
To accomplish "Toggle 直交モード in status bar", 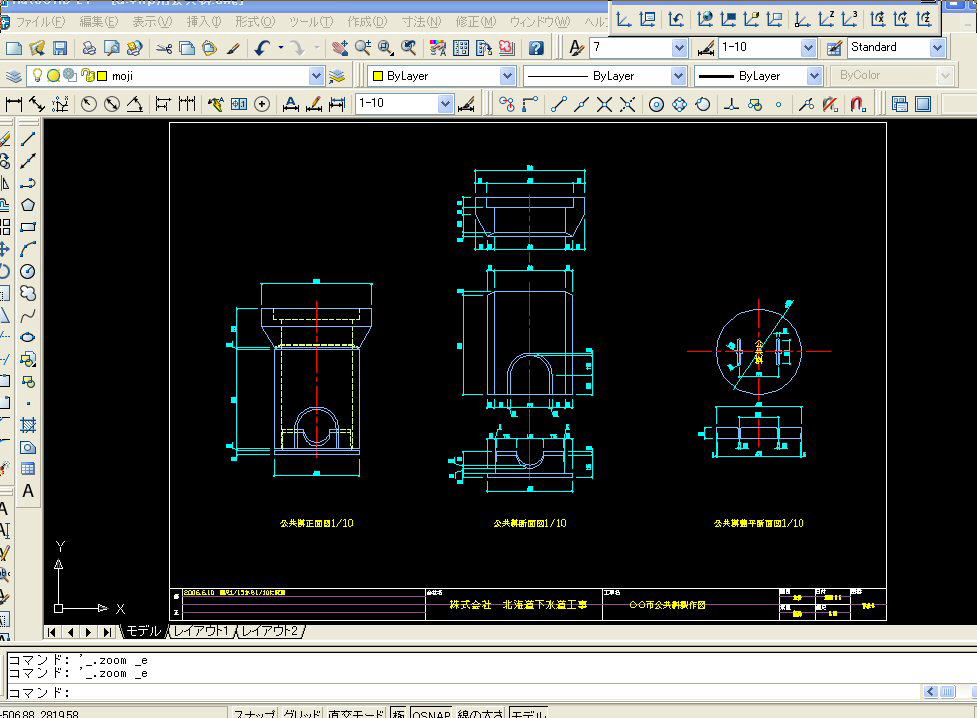I will 357,713.
